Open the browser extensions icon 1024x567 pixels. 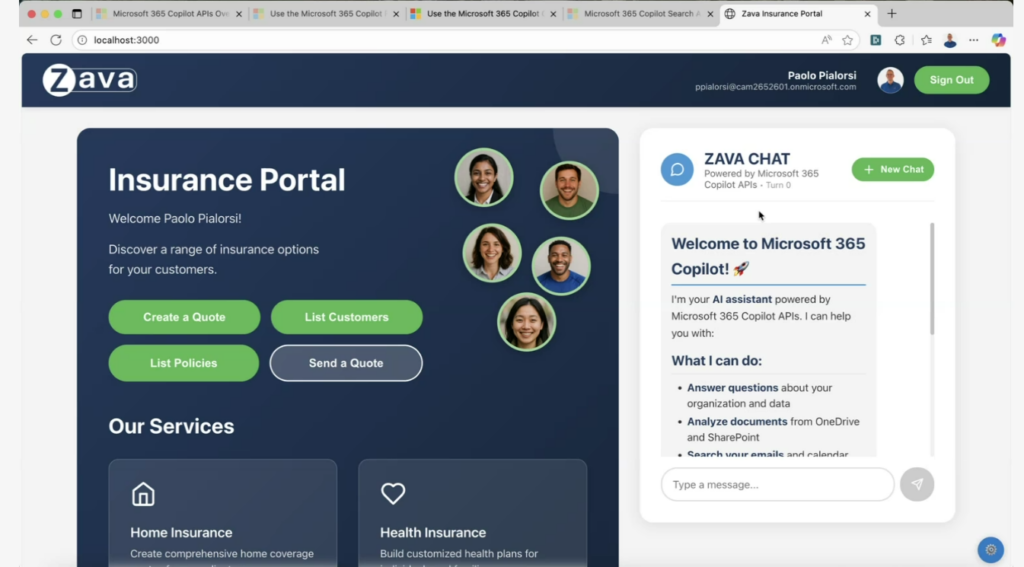900,40
